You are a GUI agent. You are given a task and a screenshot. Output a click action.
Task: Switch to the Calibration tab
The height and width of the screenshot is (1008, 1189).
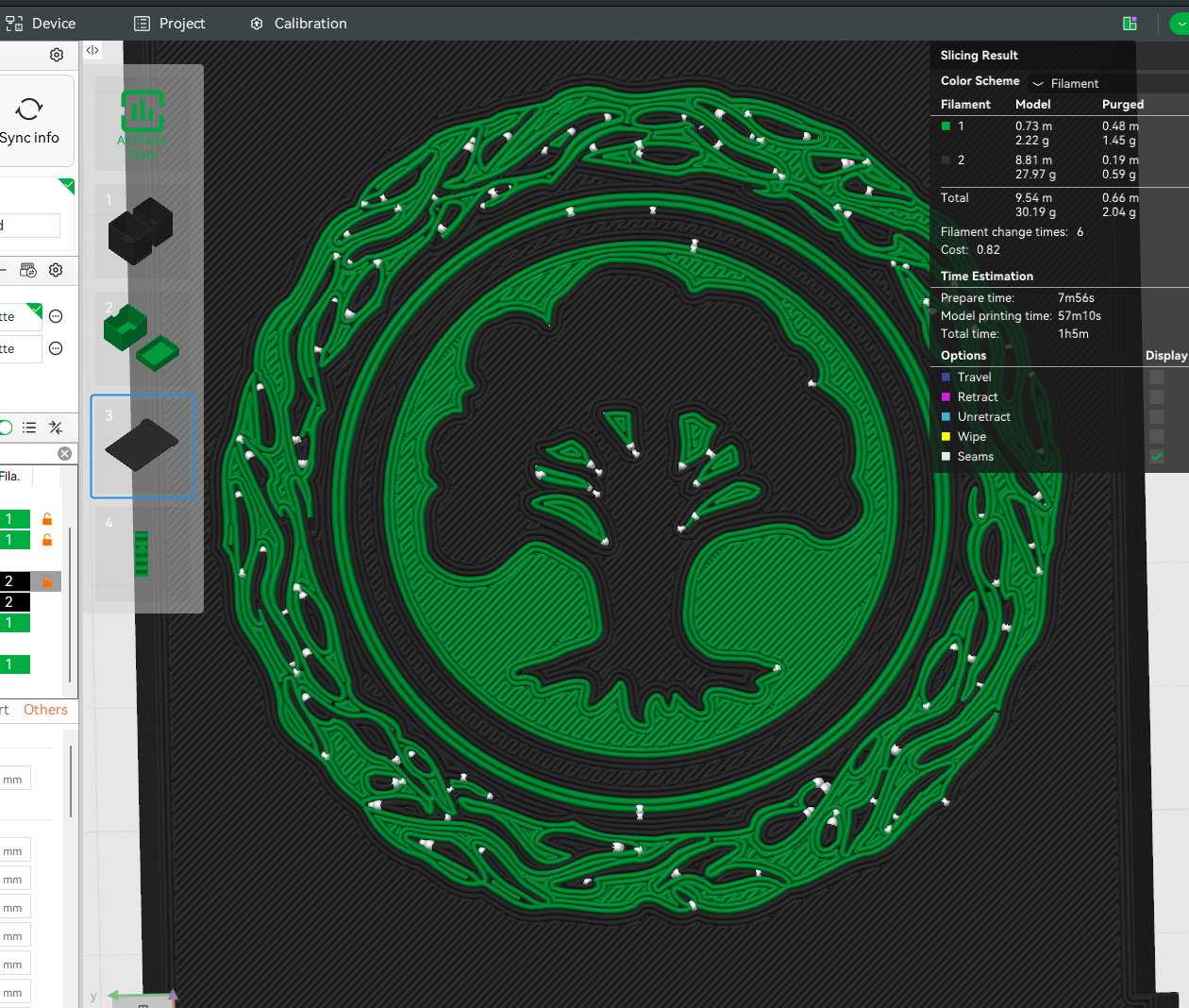point(298,24)
